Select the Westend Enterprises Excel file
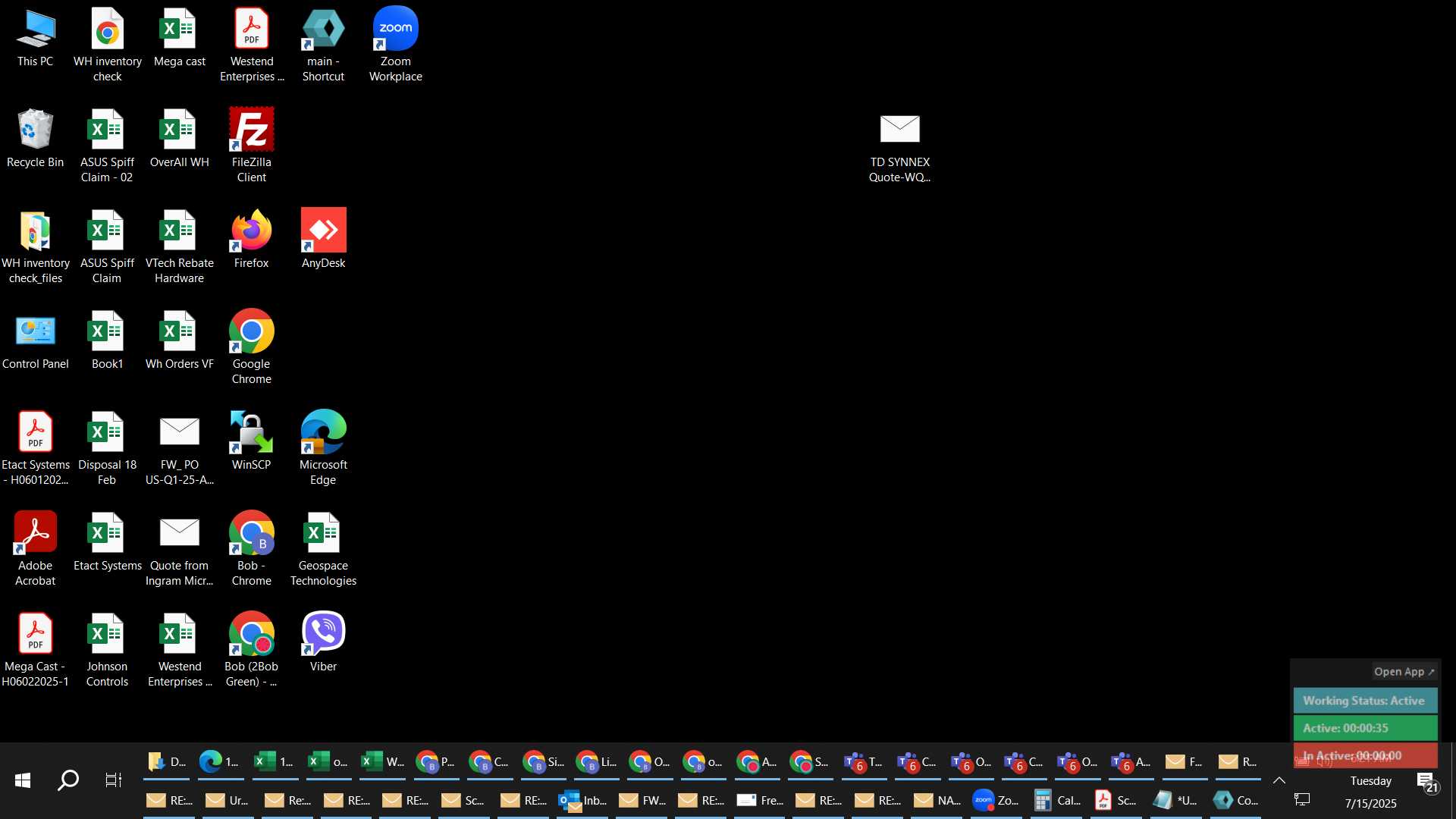 click(180, 650)
